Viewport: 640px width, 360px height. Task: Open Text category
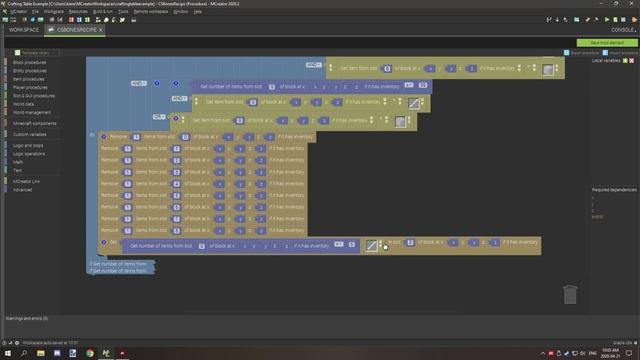click(17, 170)
